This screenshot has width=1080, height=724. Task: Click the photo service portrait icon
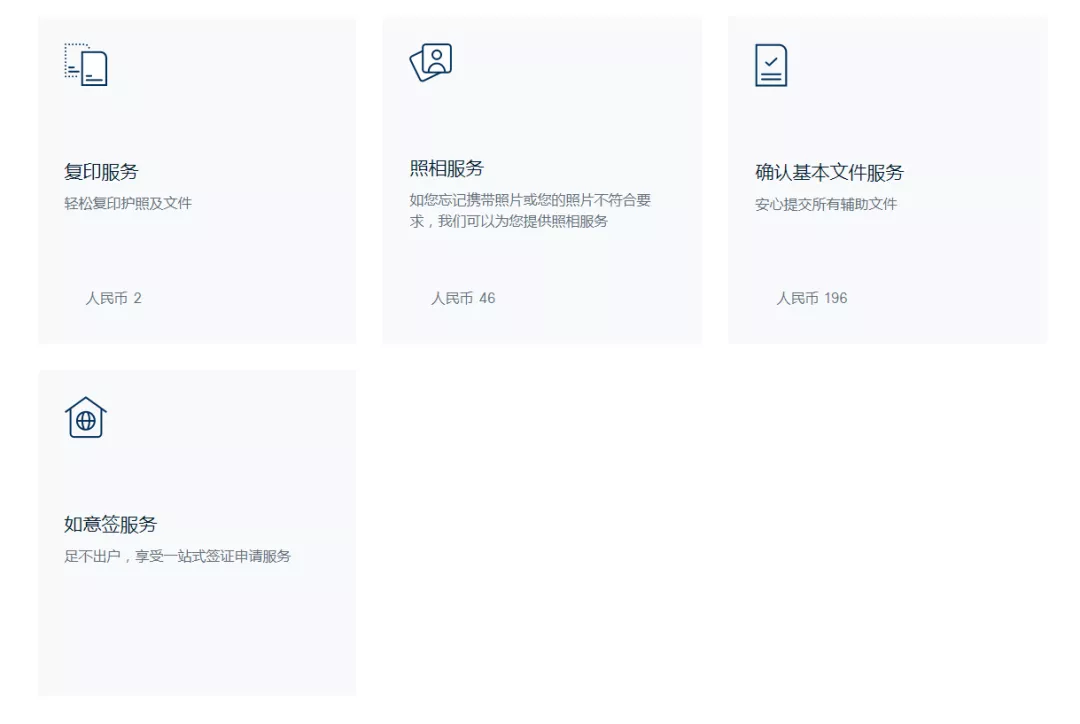tap(431, 62)
